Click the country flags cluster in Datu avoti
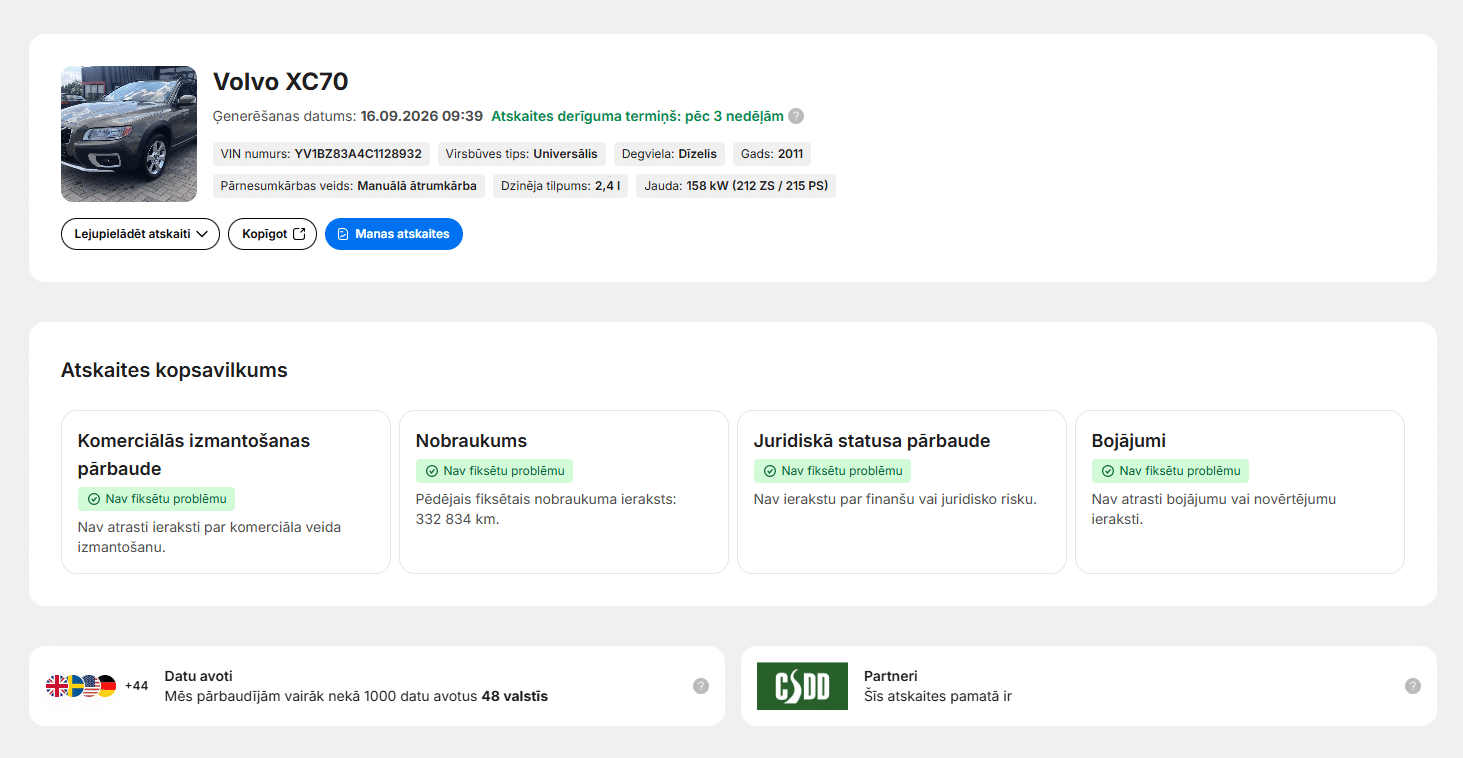Screen dimensions: 1463x758 pos(81,686)
